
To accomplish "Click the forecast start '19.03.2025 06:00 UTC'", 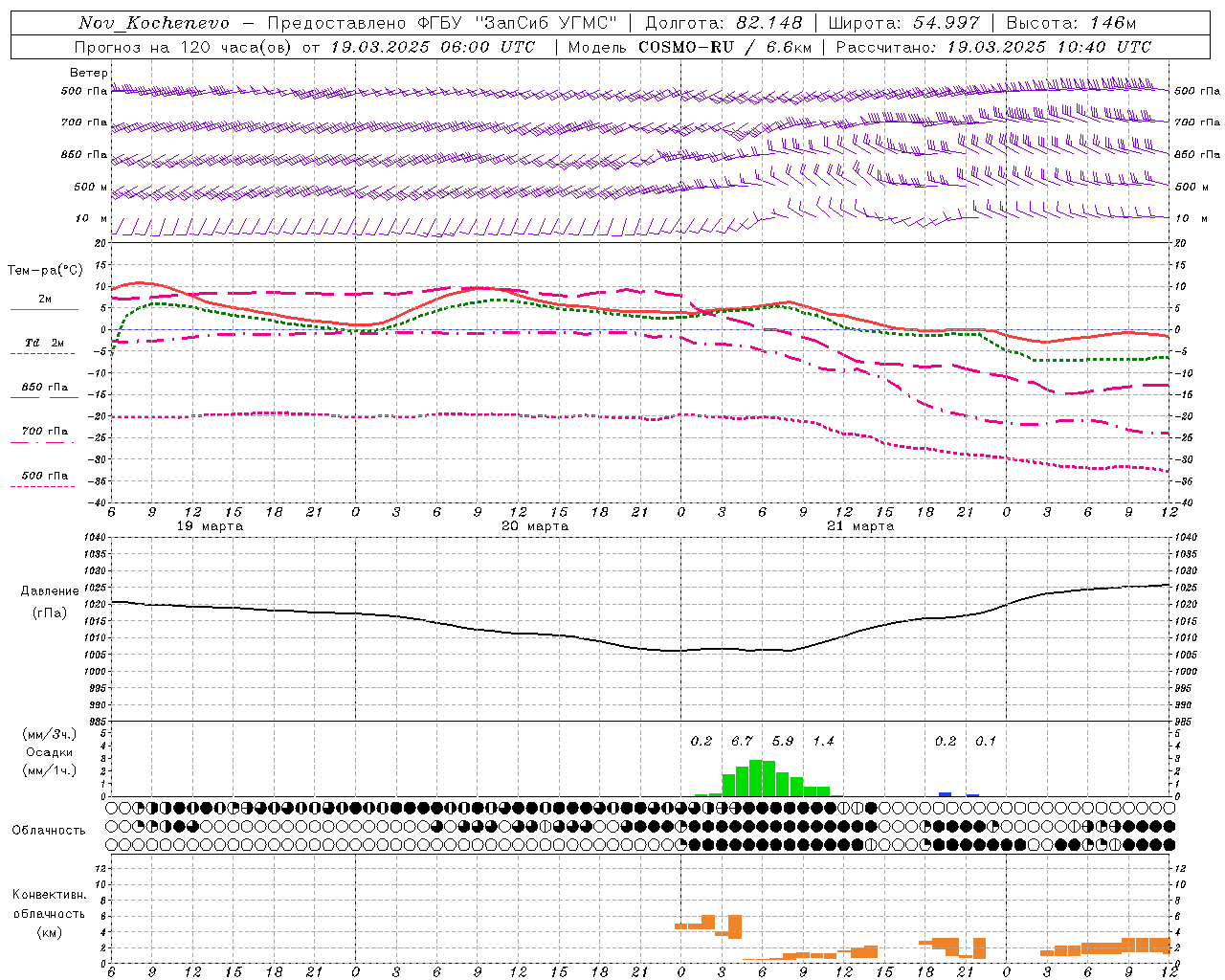I will 433,47.
